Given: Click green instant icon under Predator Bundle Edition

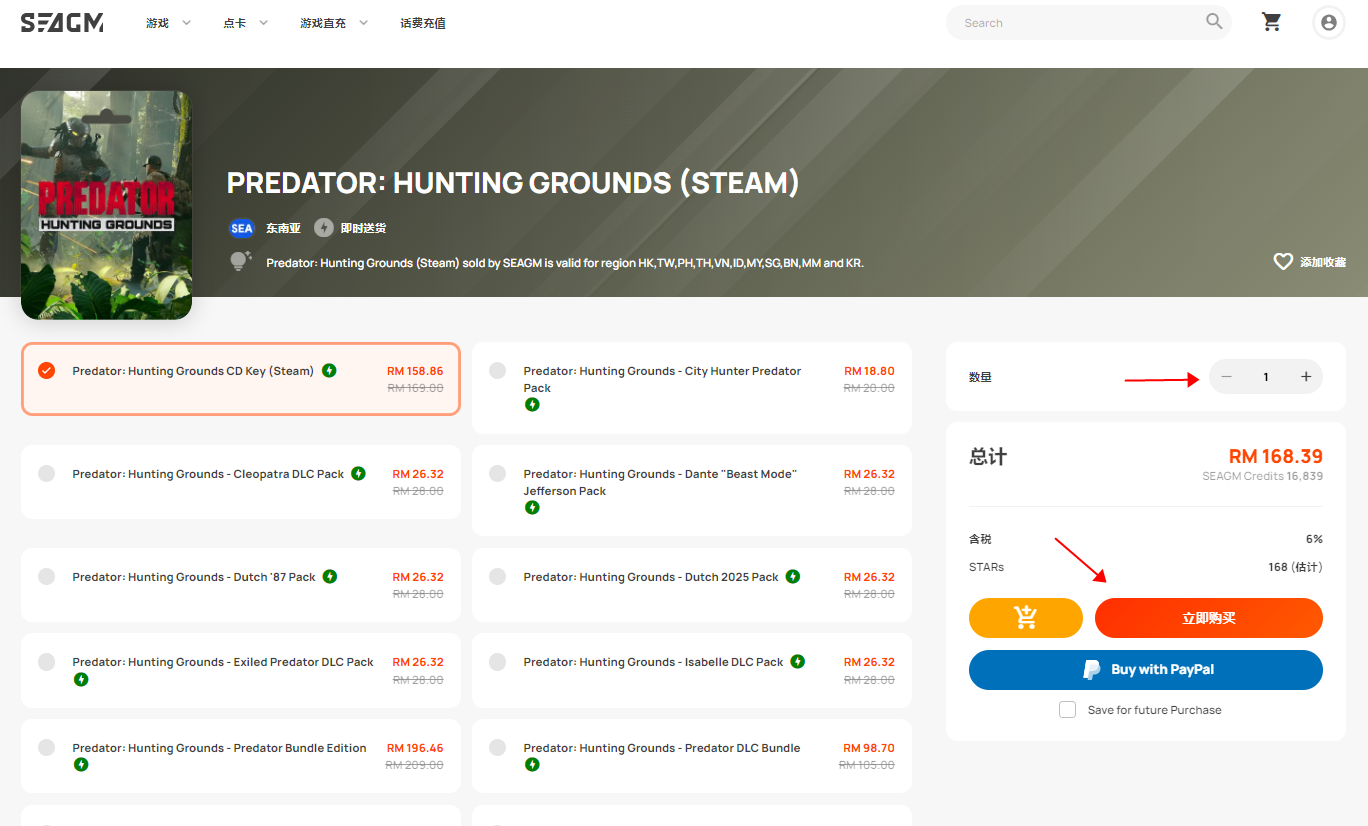Looking at the screenshot, I should tap(81, 764).
